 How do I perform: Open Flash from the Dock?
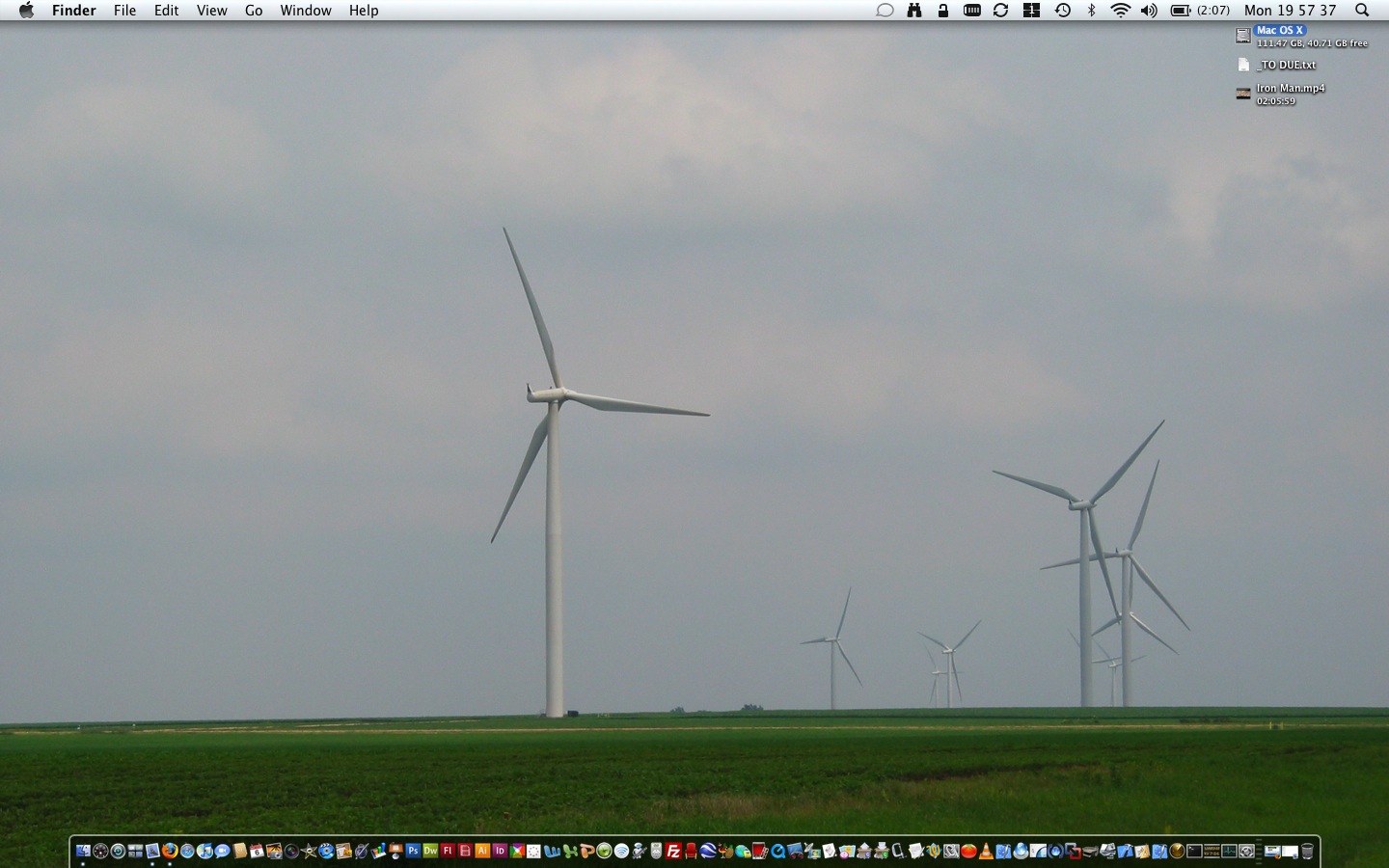pyautogui.click(x=448, y=851)
